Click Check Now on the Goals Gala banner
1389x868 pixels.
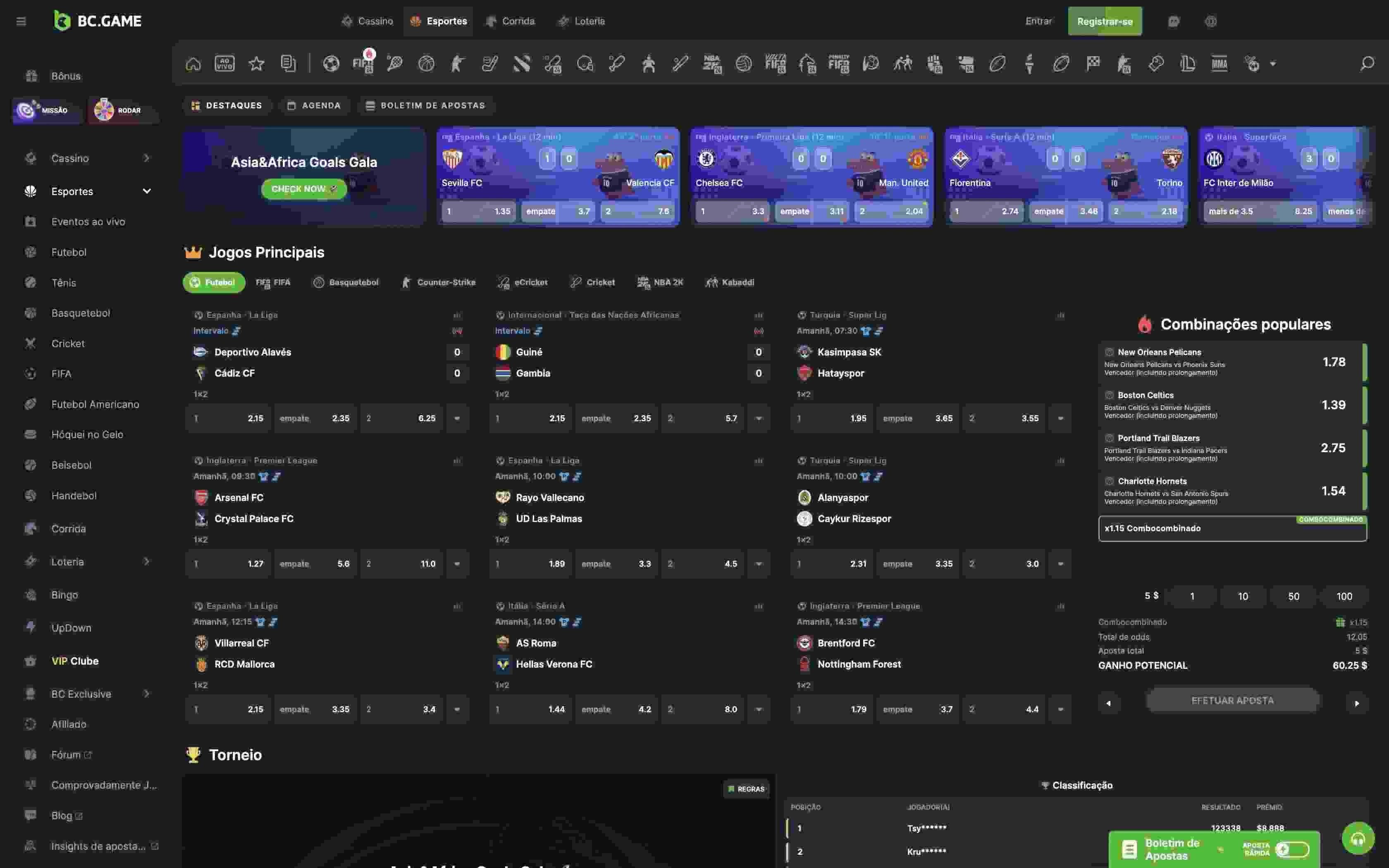pos(304,189)
